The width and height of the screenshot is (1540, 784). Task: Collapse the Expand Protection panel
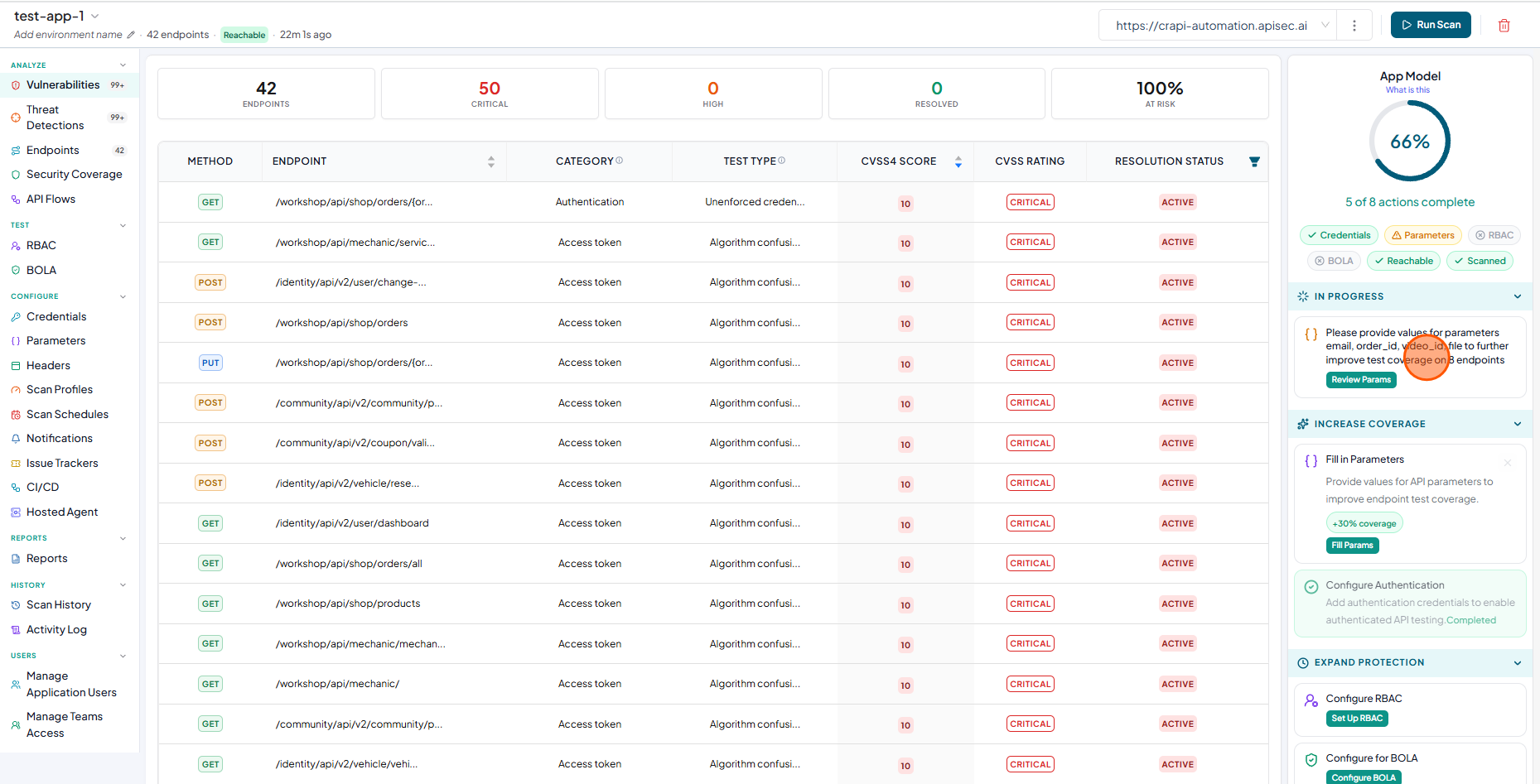pyautogui.click(x=1518, y=662)
